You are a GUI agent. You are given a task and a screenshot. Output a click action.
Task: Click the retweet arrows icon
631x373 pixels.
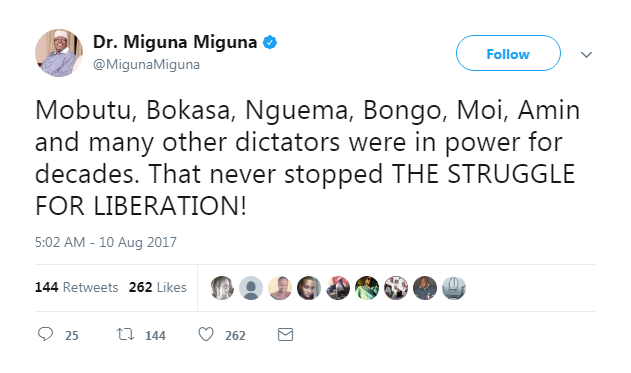[125, 334]
